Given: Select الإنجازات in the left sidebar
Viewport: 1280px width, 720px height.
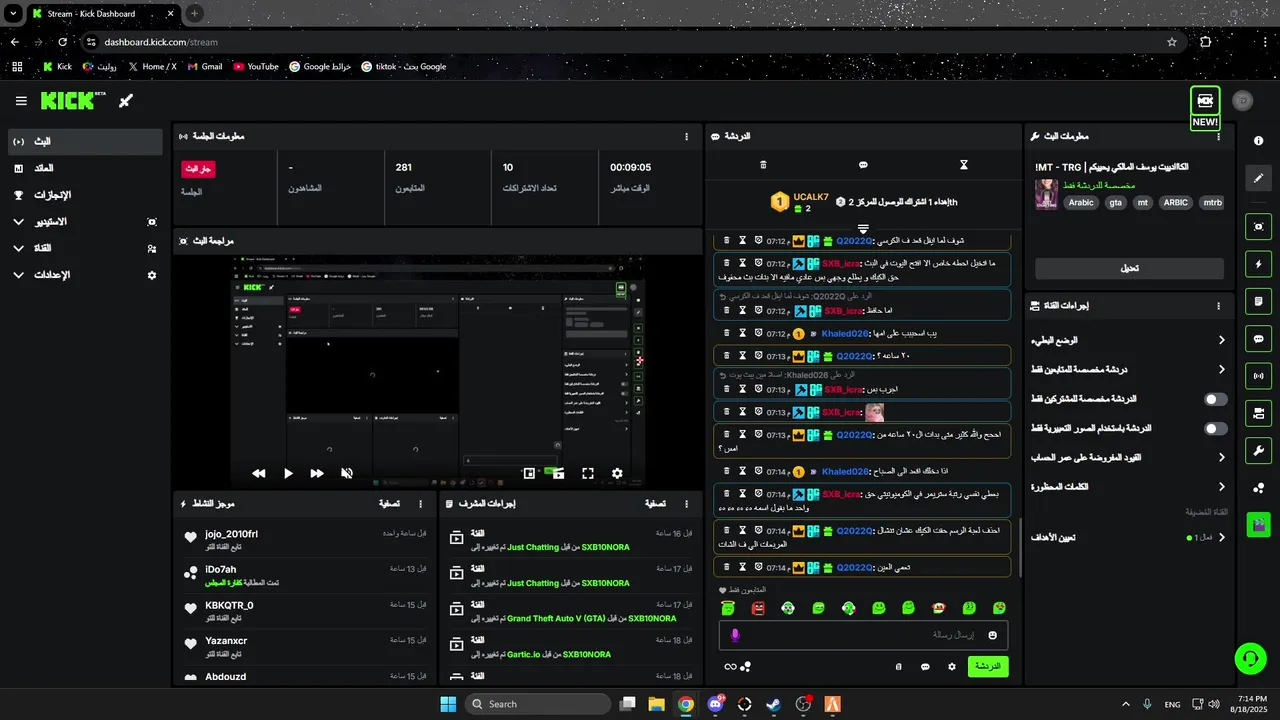Looking at the screenshot, I should [85, 195].
